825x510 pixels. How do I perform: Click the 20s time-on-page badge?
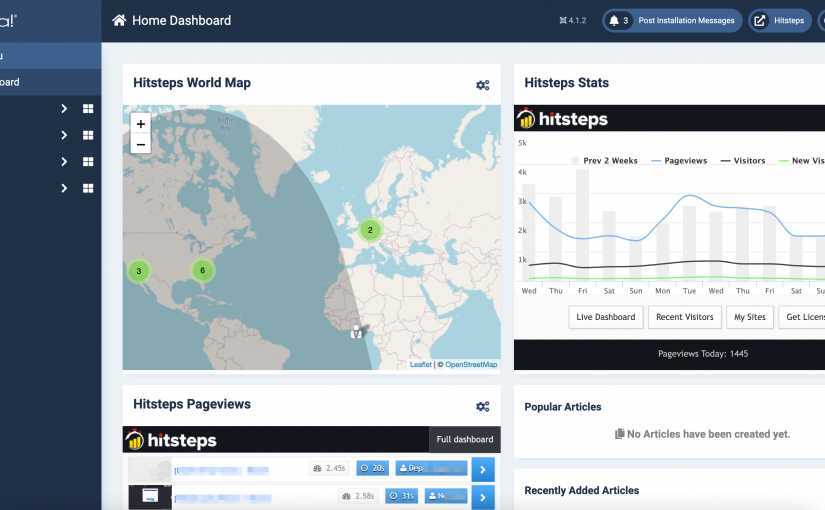click(x=373, y=468)
